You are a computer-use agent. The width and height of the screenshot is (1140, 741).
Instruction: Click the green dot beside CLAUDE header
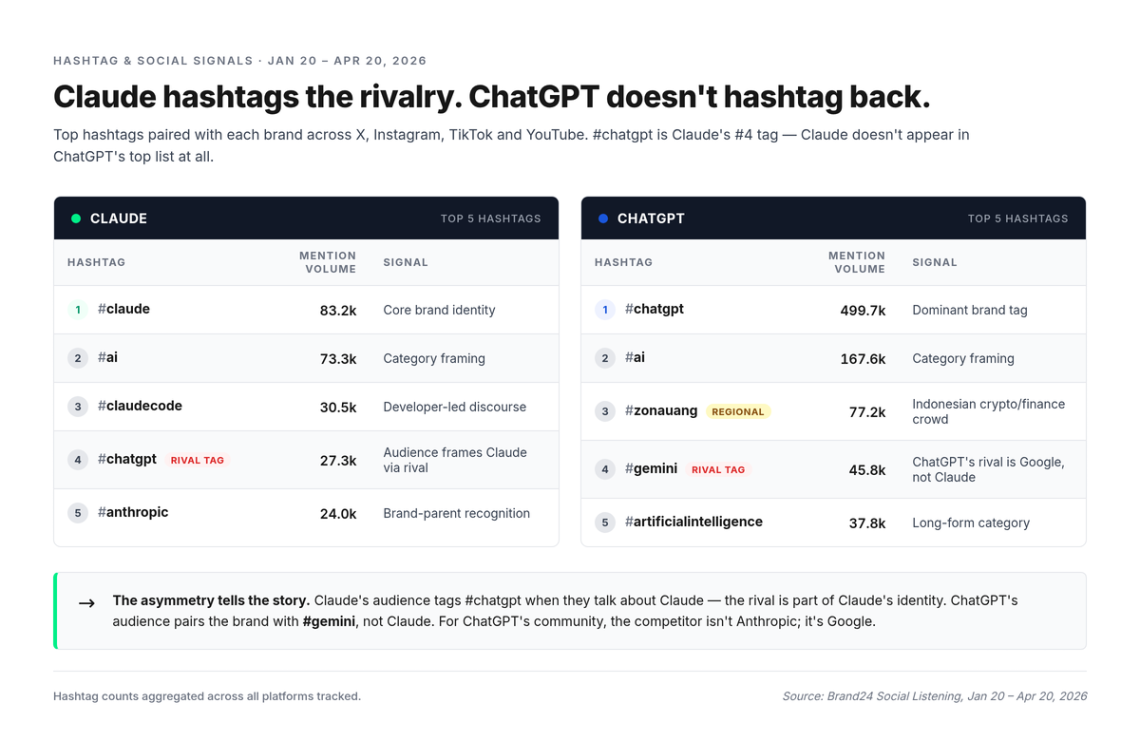pyautogui.click(x=76, y=218)
